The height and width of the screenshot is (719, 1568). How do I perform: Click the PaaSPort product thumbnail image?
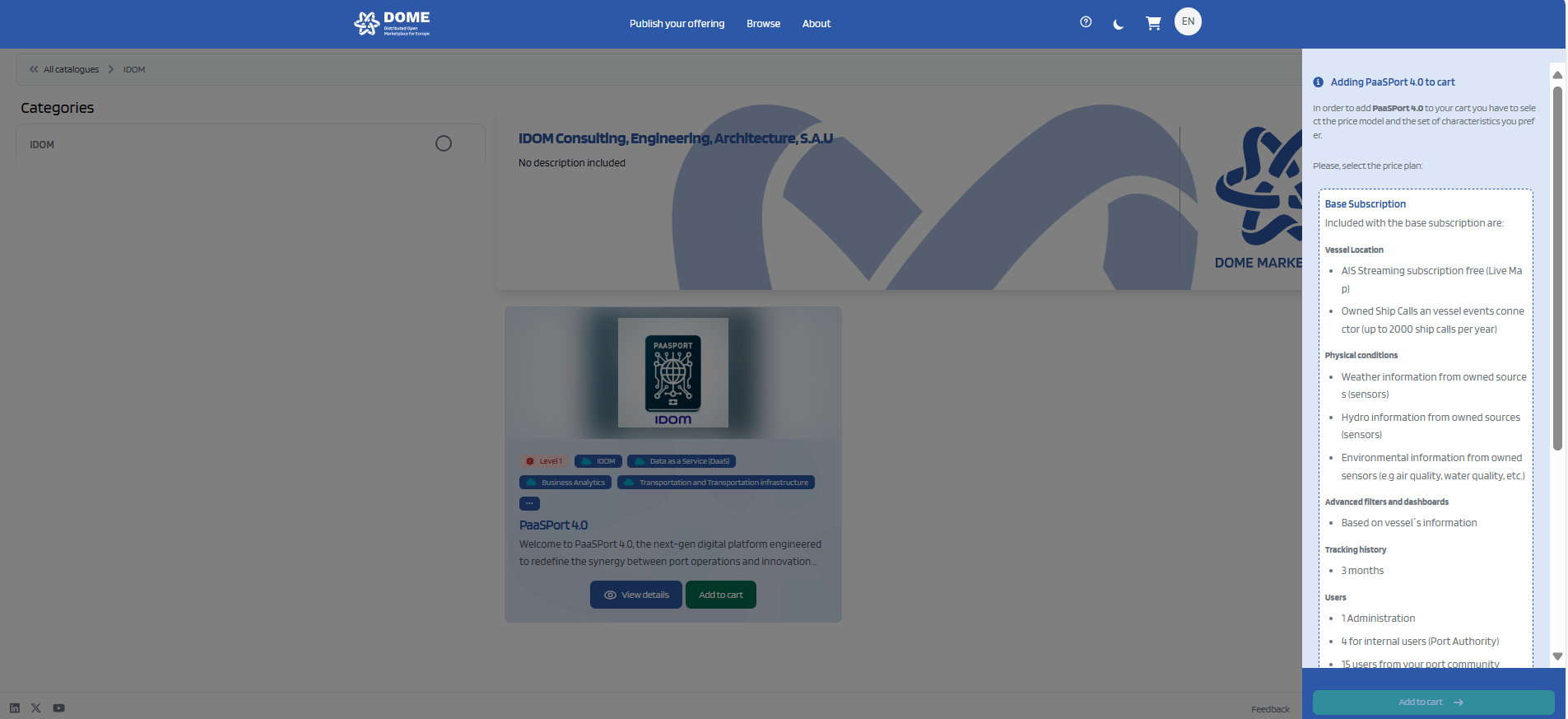coord(672,372)
